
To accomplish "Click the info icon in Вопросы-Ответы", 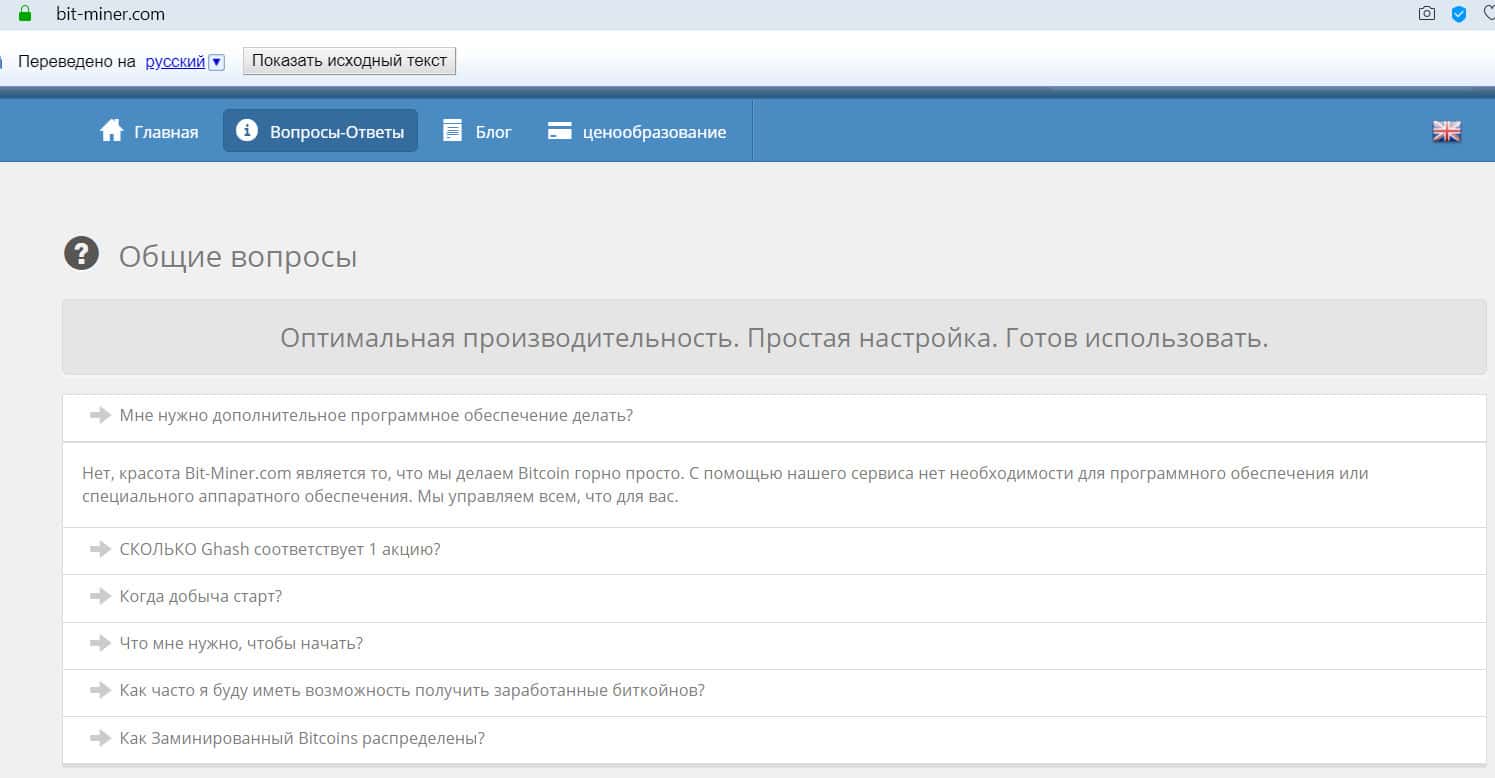I will pyautogui.click(x=247, y=131).
